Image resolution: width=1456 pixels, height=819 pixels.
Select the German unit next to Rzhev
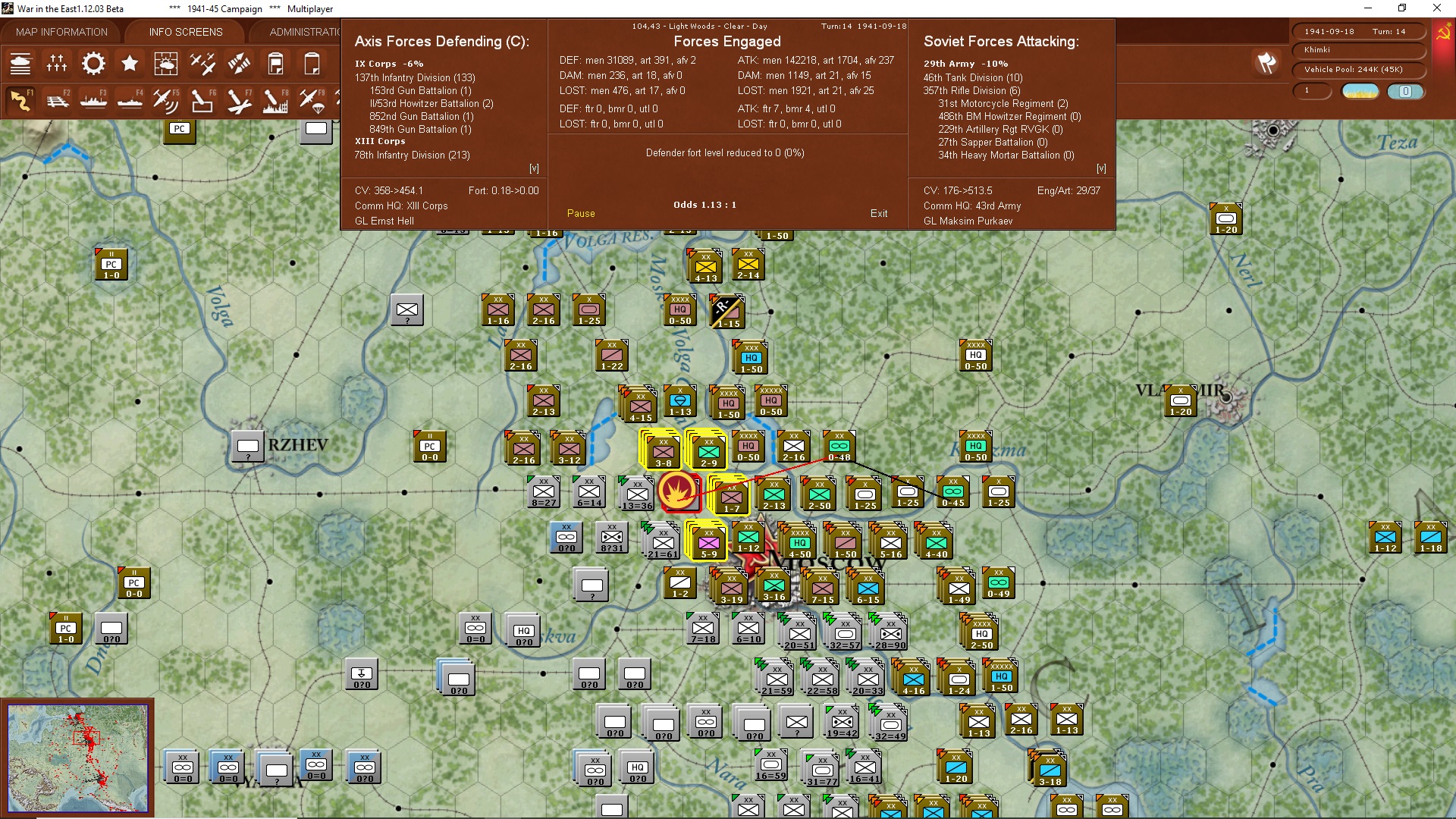248,447
